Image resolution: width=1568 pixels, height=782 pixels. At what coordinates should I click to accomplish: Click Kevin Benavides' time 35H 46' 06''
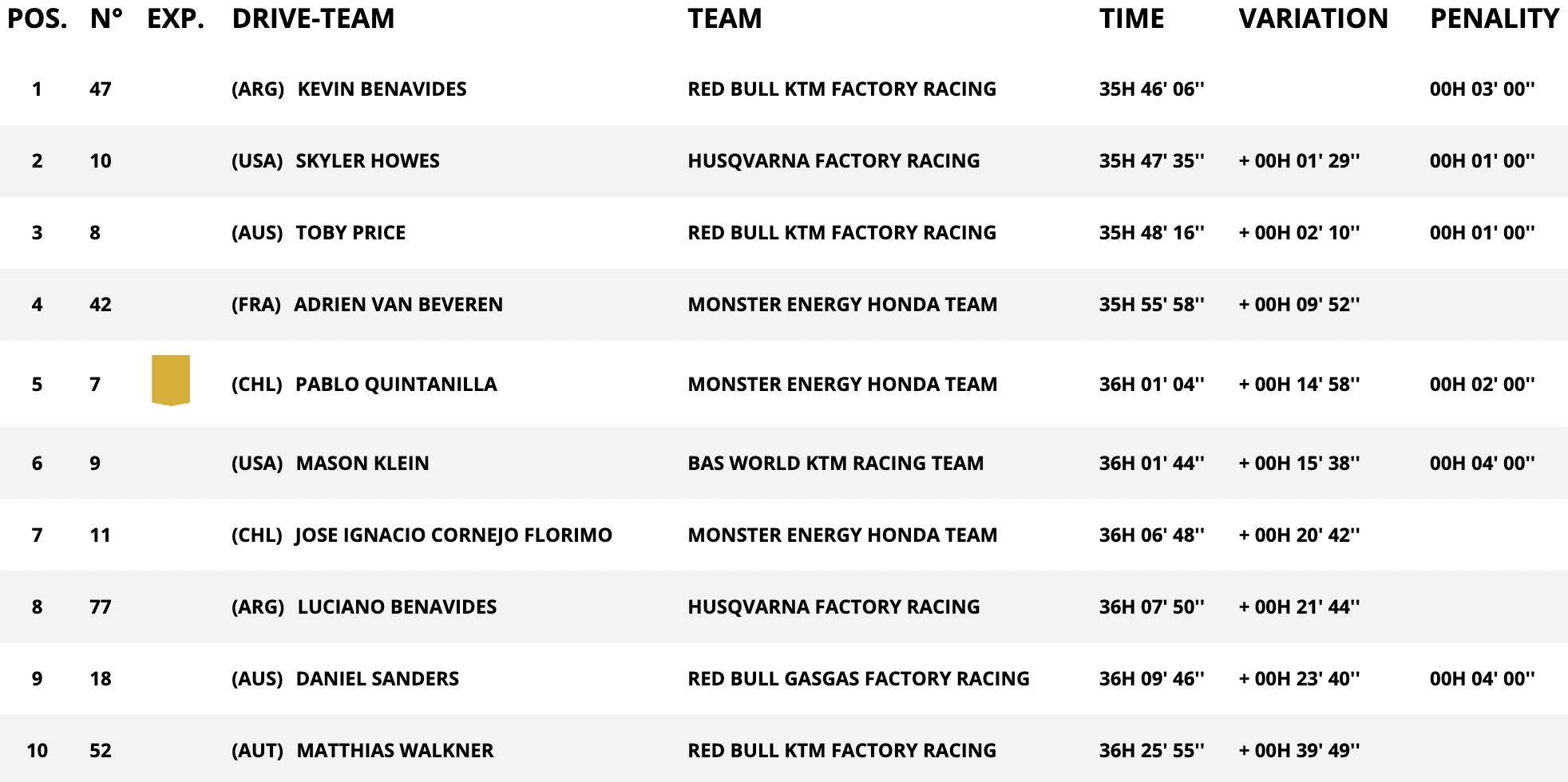[x=1151, y=89]
